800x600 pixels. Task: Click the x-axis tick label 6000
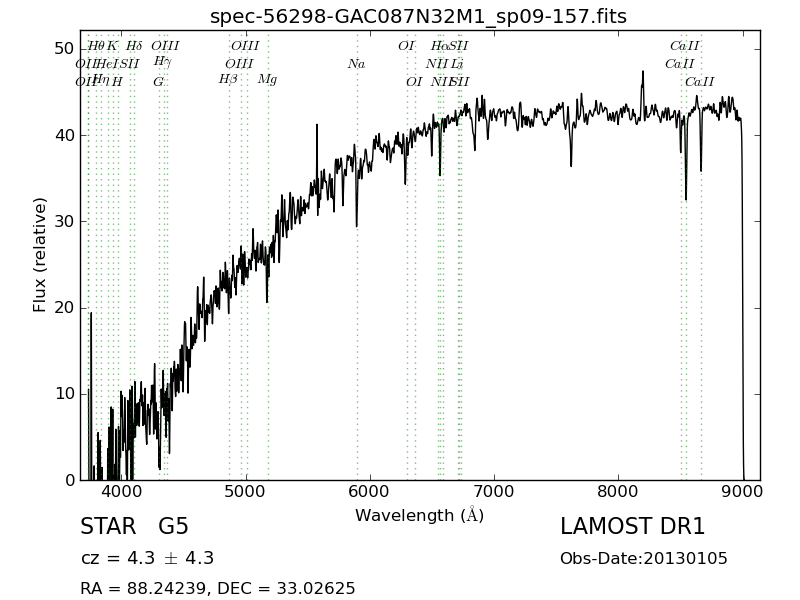(x=370, y=491)
